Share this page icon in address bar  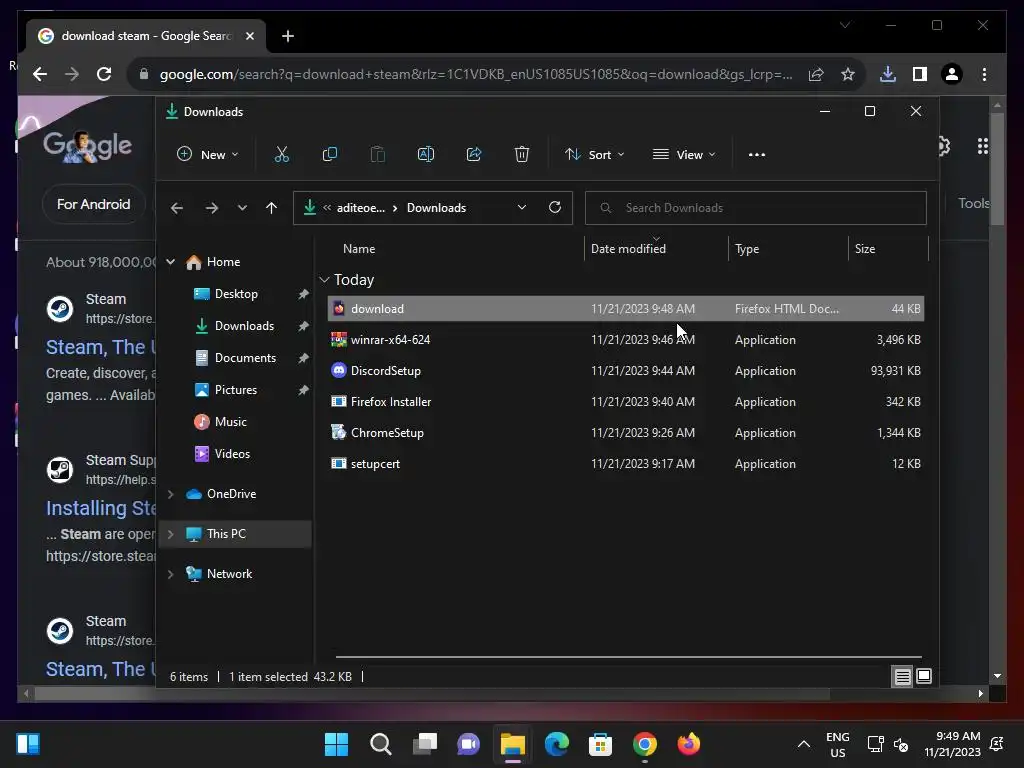[x=816, y=74]
